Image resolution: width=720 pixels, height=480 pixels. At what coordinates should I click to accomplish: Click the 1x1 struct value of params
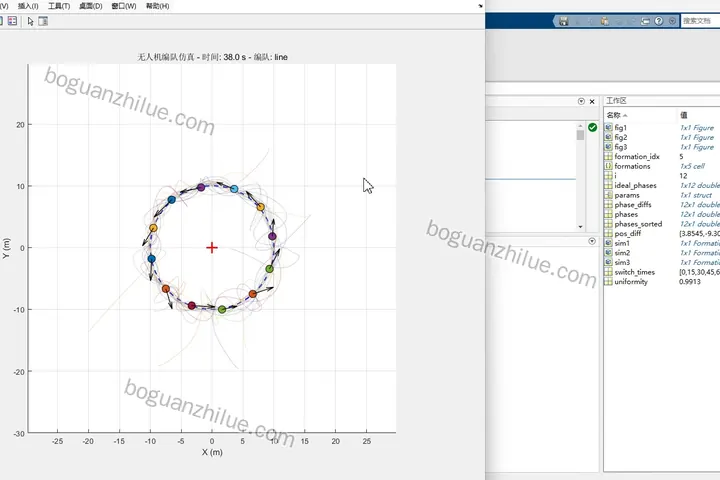[696, 195]
